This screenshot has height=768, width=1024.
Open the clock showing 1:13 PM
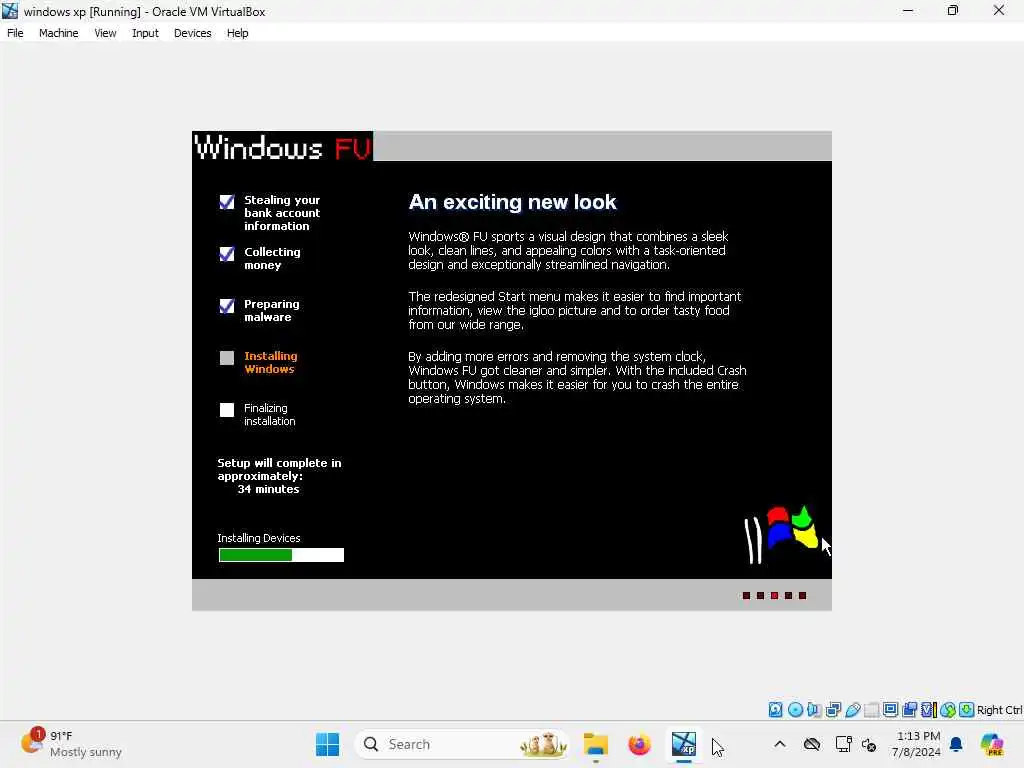[916, 744]
